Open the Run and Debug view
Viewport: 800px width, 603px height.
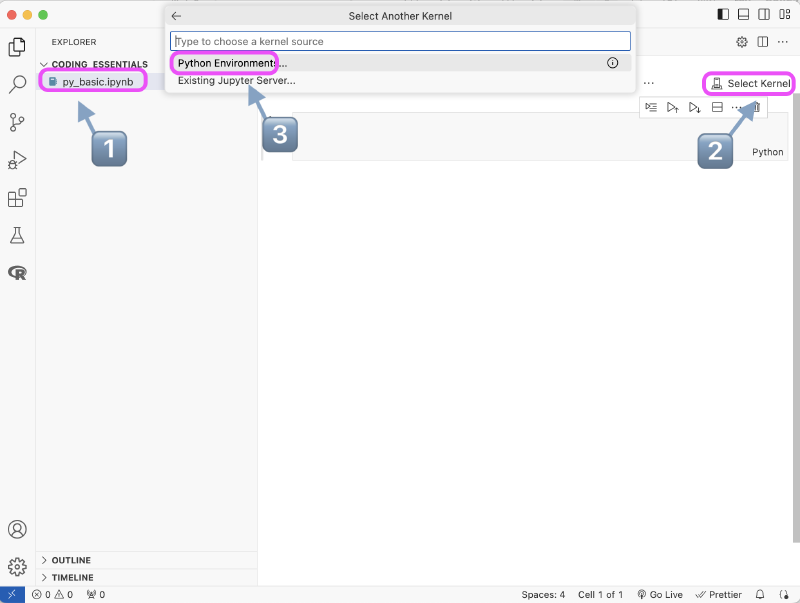pyautogui.click(x=17, y=160)
